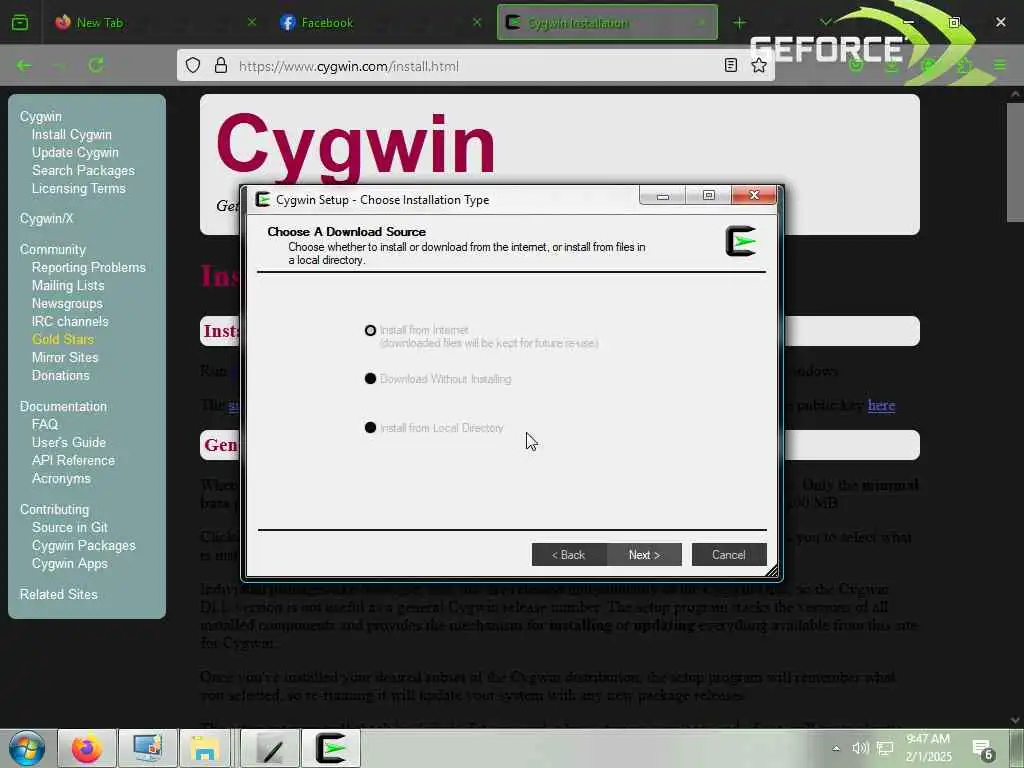Open the Windows Start menu orb
Screen dimensions: 1024x768
pyautogui.click(x=26, y=748)
